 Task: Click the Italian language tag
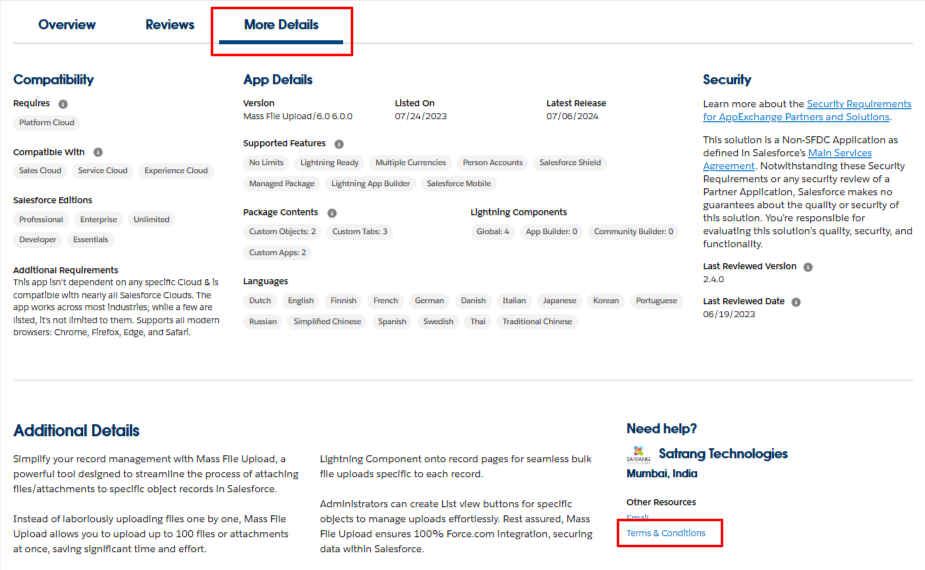[x=514, y=301]
